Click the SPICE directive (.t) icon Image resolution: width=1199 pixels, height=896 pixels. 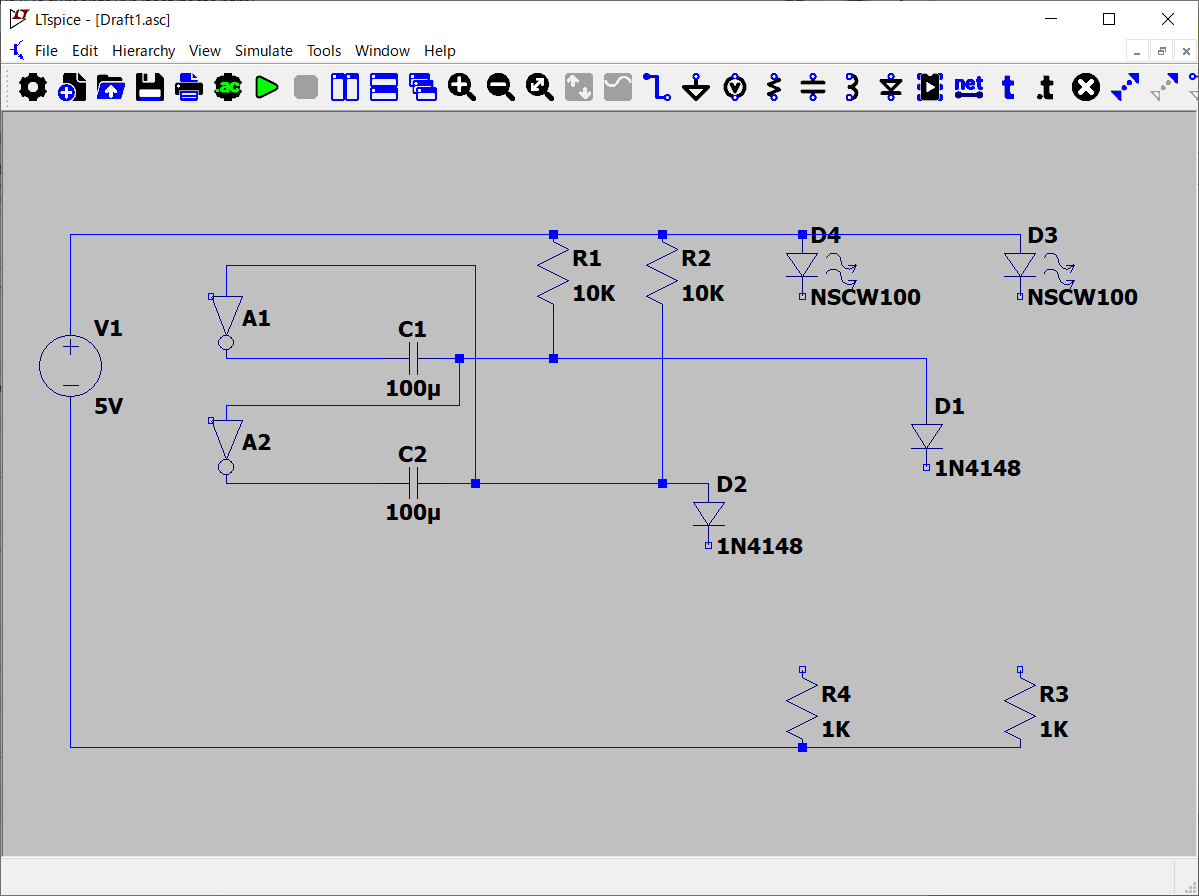tap(1045, 88)
